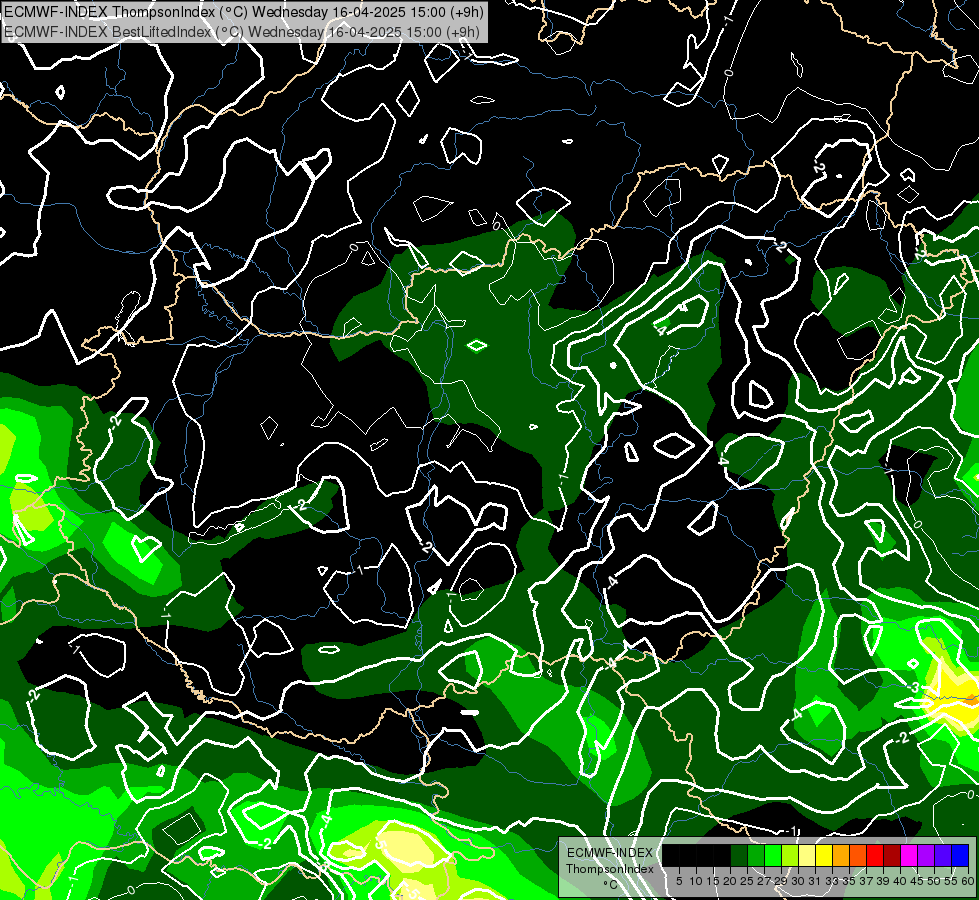This screenshot has height=900, width=979.
Task: Click the legend tick label 15
Action: [x=713, y=881]
